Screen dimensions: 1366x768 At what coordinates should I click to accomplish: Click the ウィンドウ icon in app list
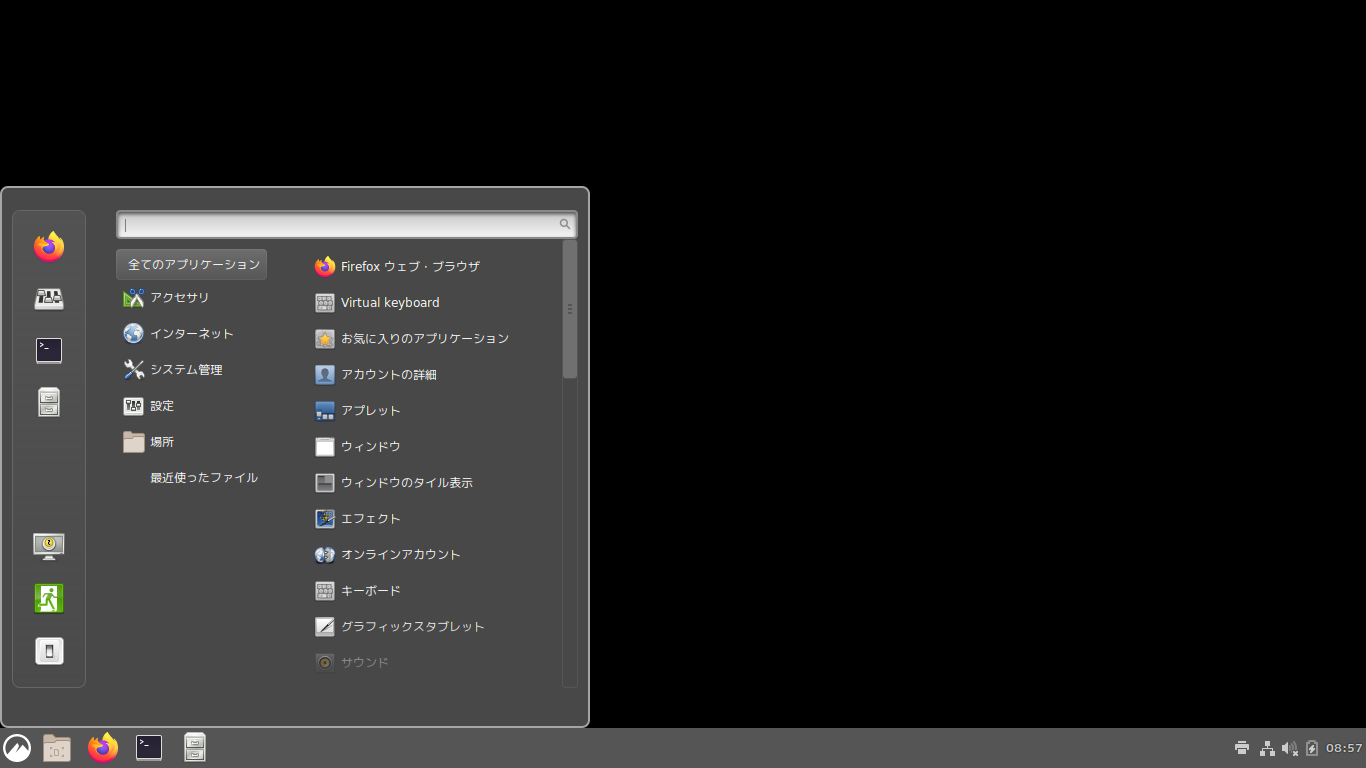(325, 447)
